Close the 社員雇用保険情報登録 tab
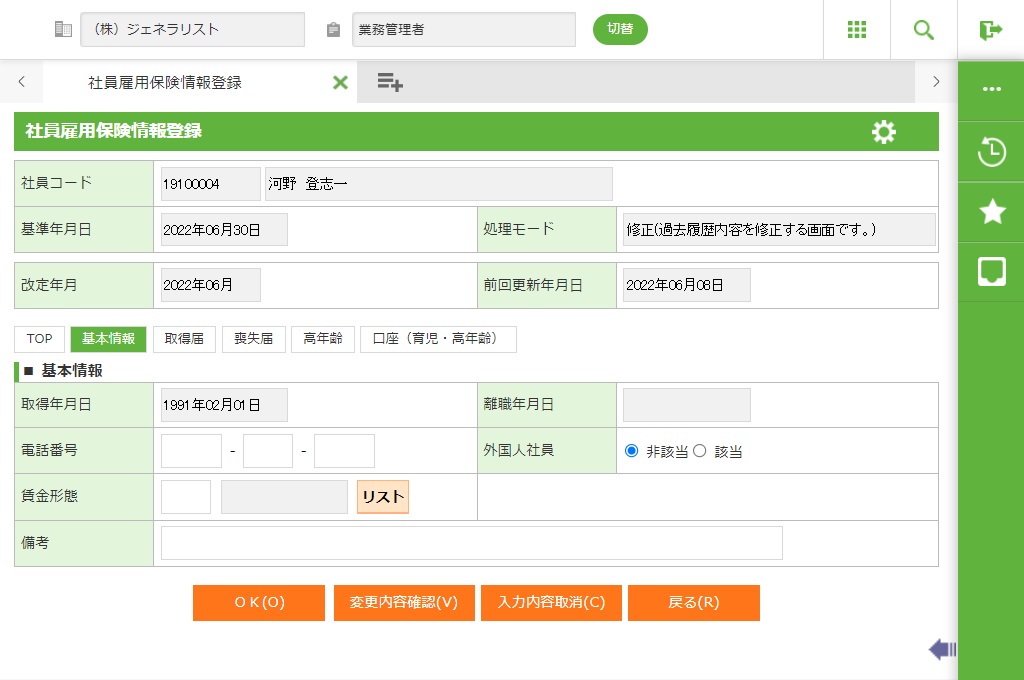This screenshot has height=680, width=1024. (340, 83)
